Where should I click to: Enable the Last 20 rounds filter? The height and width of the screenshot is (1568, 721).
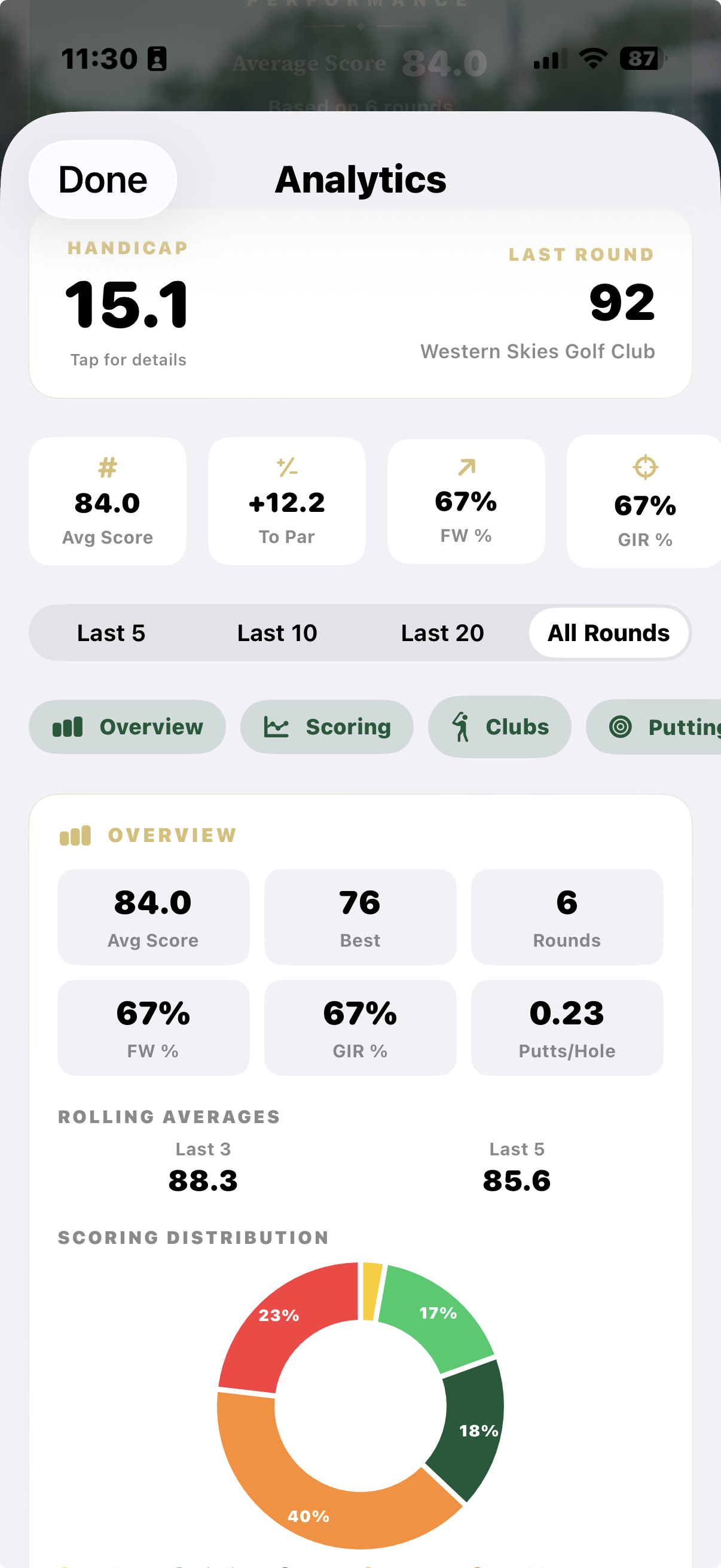pyautogui.click(x=443, y=633)
